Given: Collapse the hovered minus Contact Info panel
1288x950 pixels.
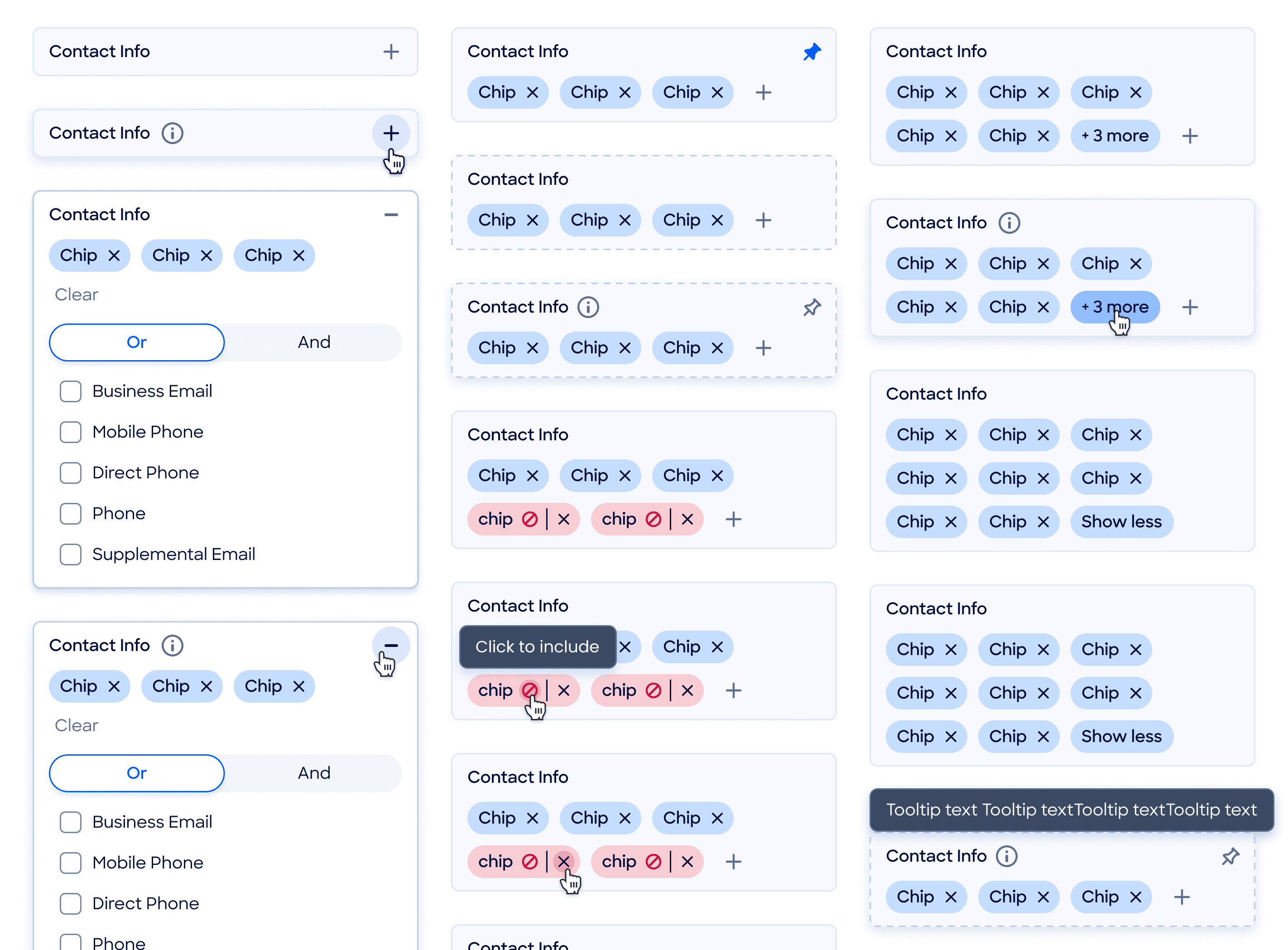Looking at the screenshot, I should pyautogui.click(x=391, y=645).
